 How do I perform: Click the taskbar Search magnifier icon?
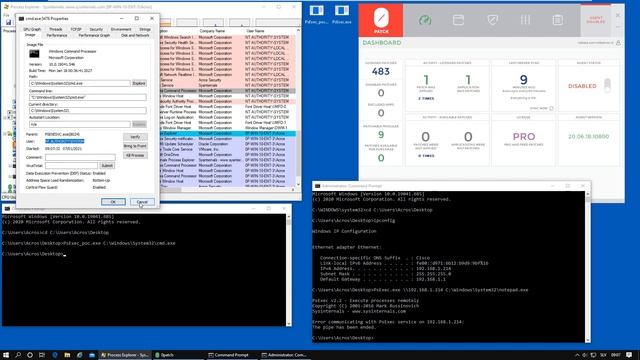pos(18,355)
